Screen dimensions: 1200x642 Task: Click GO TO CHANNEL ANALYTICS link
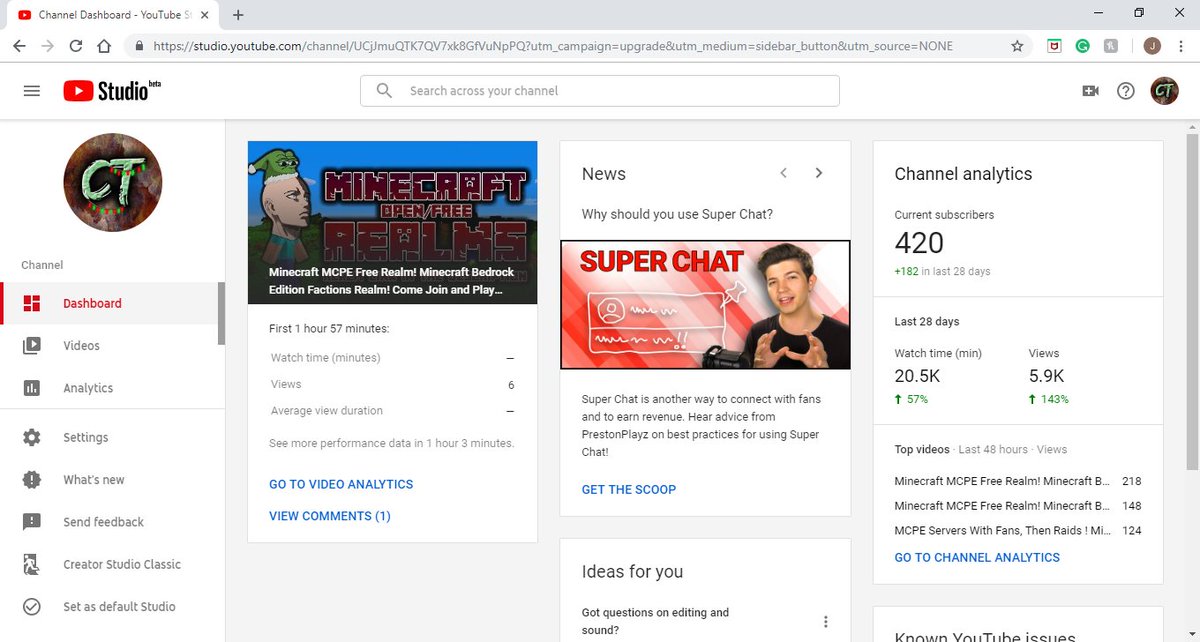coord(977,557)
